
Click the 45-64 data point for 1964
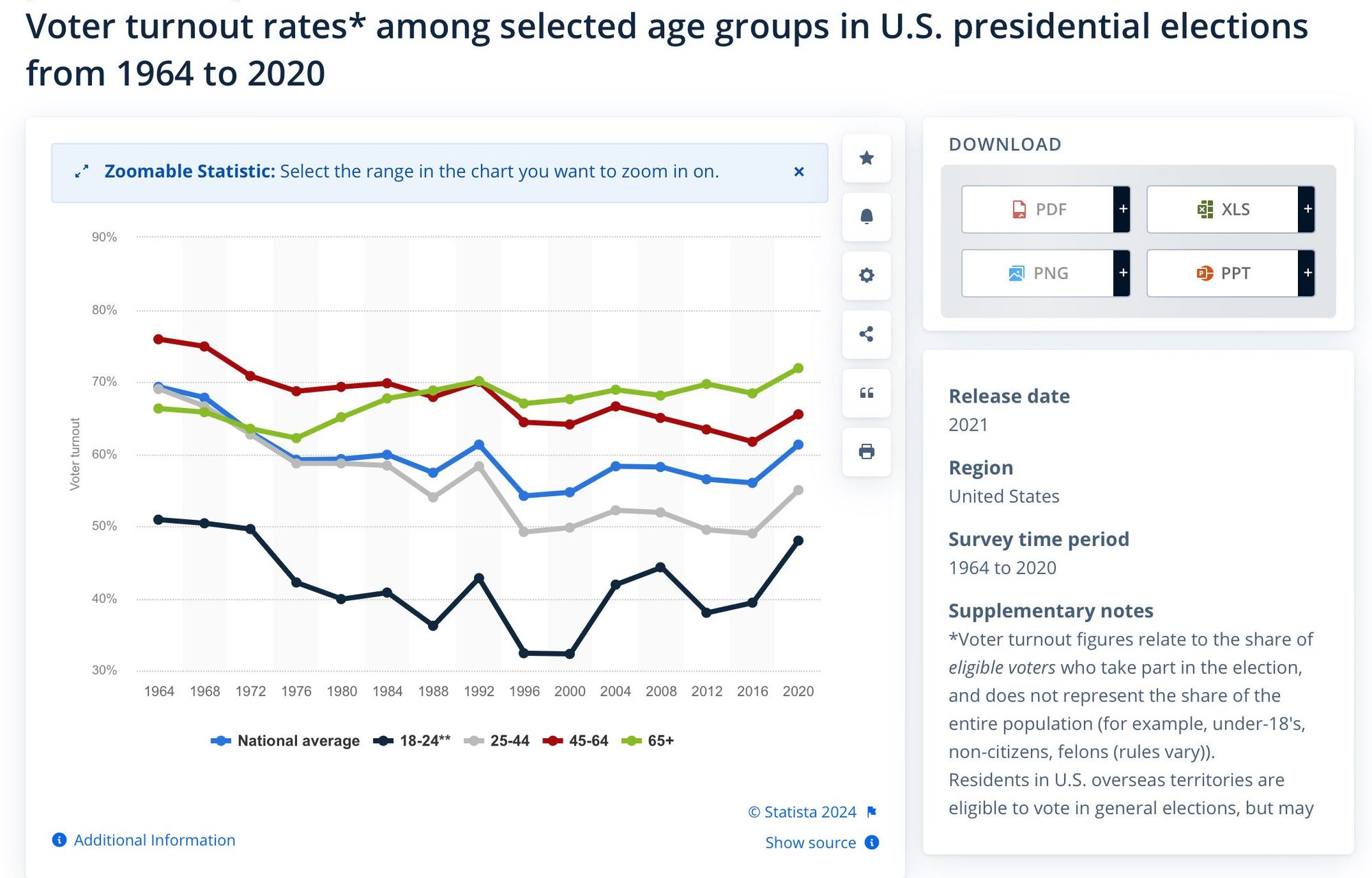pos(158,339)
